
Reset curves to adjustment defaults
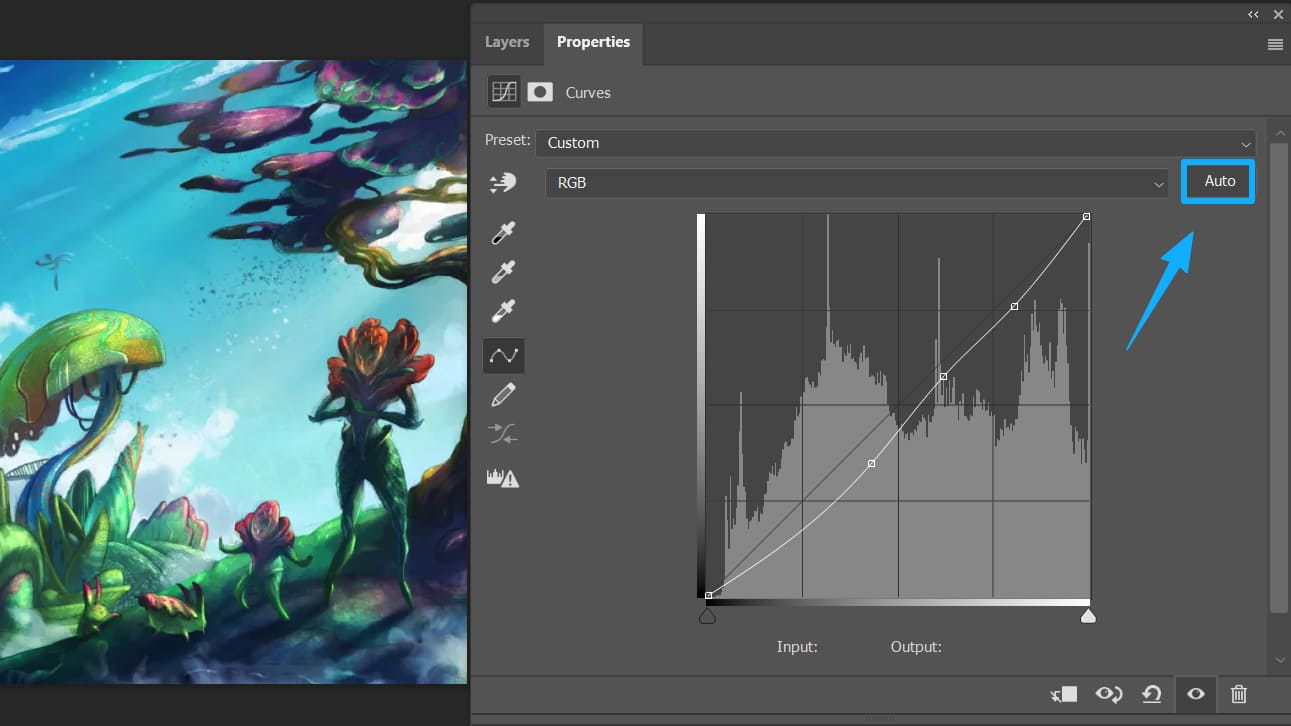1152,694
